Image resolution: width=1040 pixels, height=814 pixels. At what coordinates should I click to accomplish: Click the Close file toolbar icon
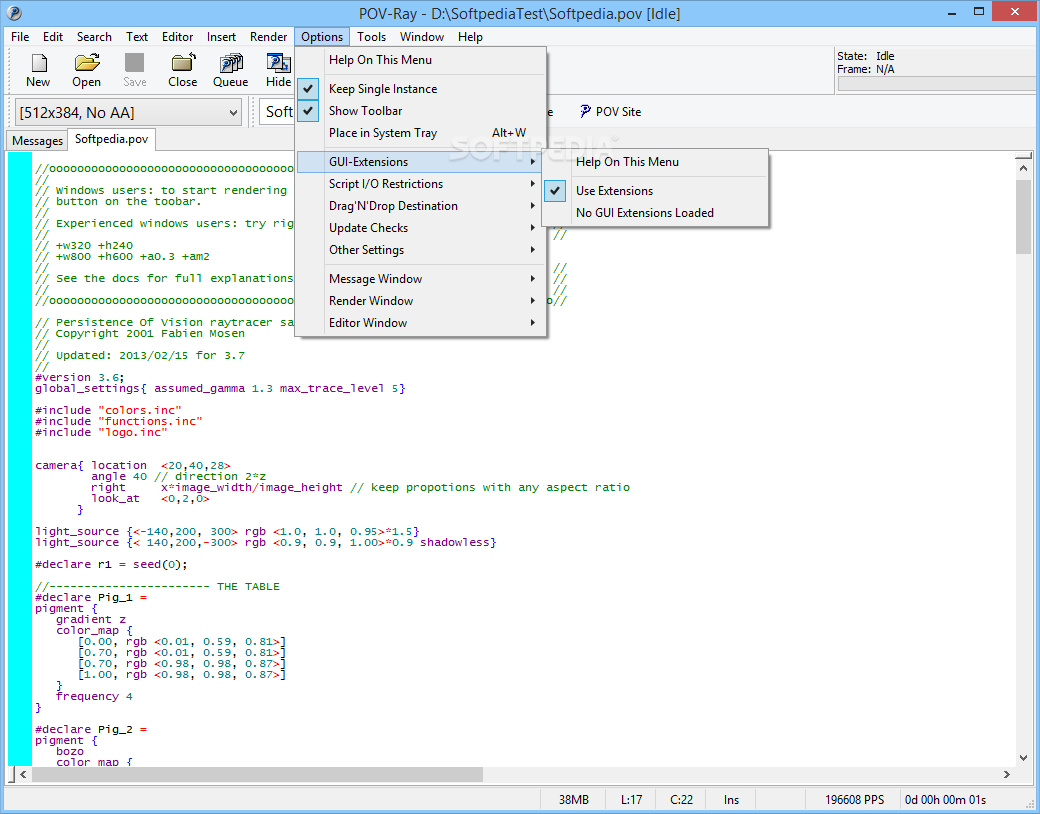182,69
